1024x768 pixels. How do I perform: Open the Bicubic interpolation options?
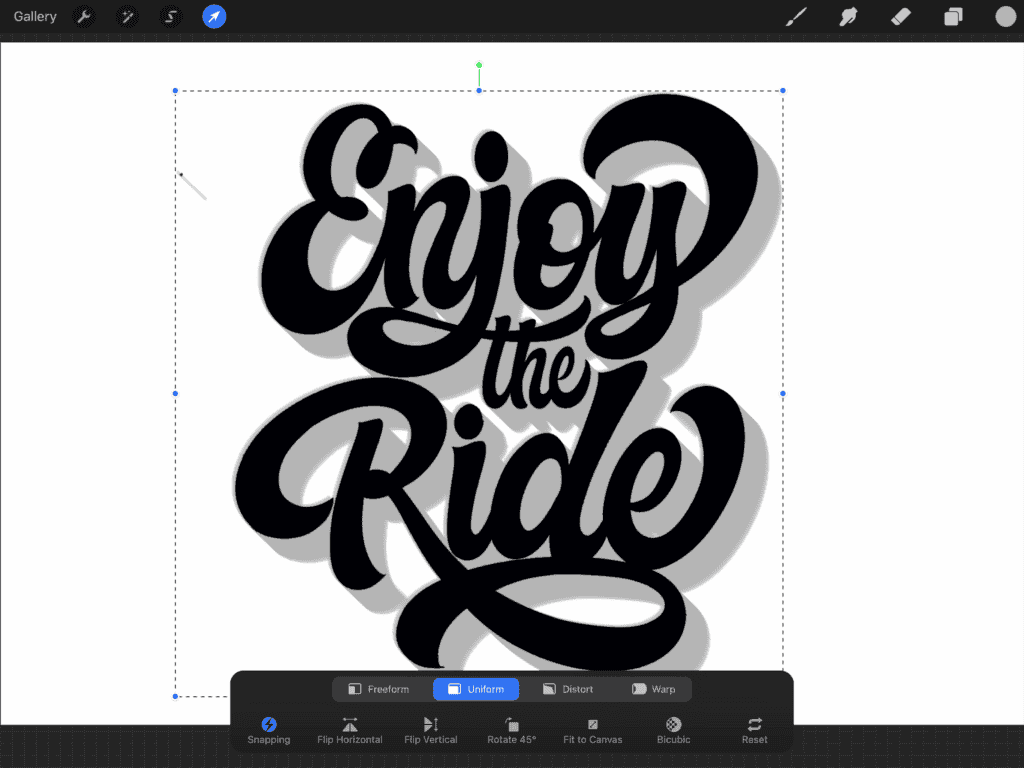672,729
